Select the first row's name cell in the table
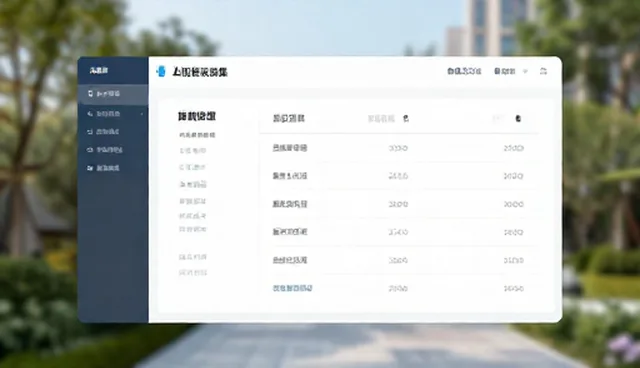 pos(290,148)
